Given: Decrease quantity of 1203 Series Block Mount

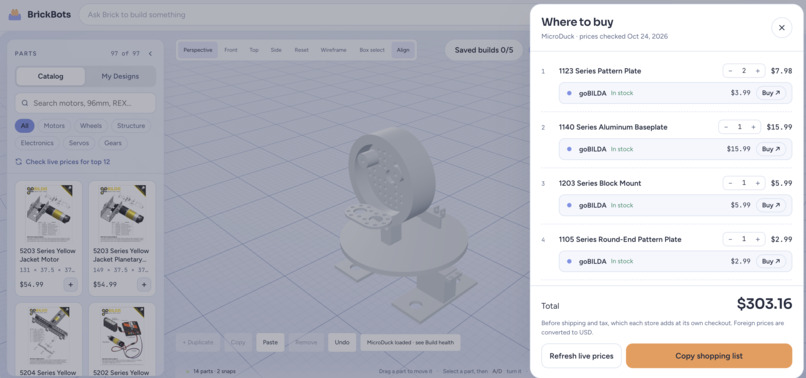Looking at the screenshot, I should (730, 183).
